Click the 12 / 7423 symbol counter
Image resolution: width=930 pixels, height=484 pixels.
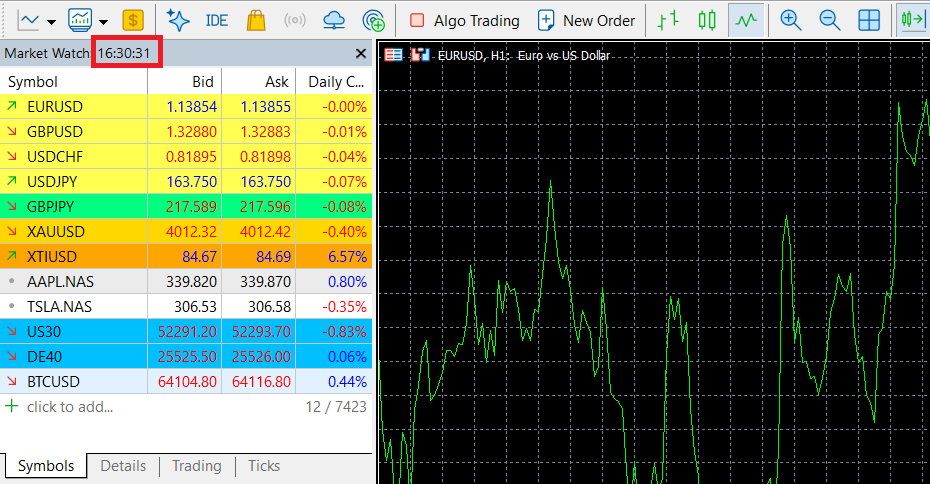click(x=336, y=407)
